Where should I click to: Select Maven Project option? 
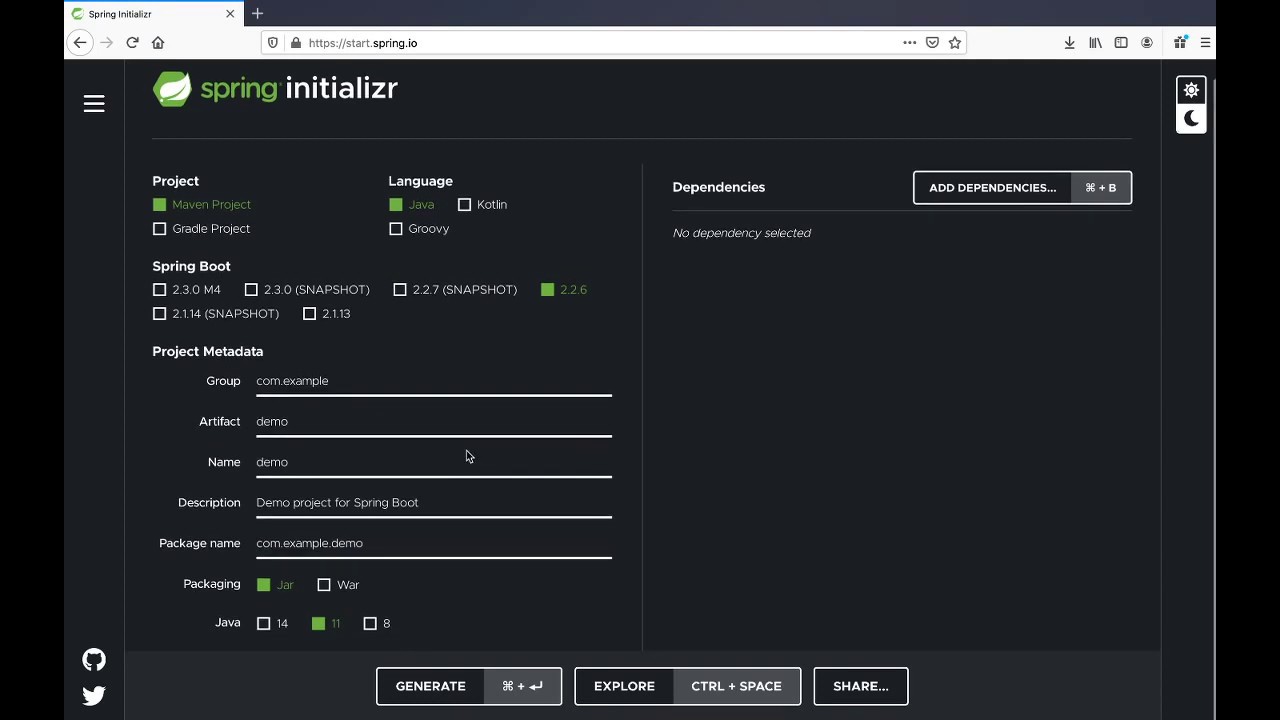coord(201,205)
